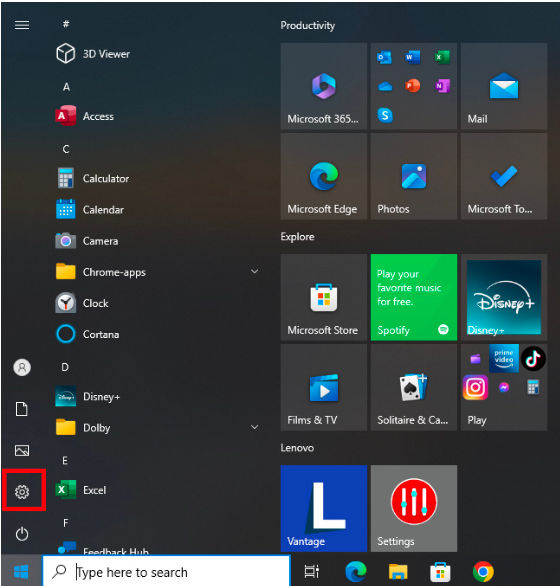Click the # section header
This screenshot has width=560, height=586.
[66, 24]
